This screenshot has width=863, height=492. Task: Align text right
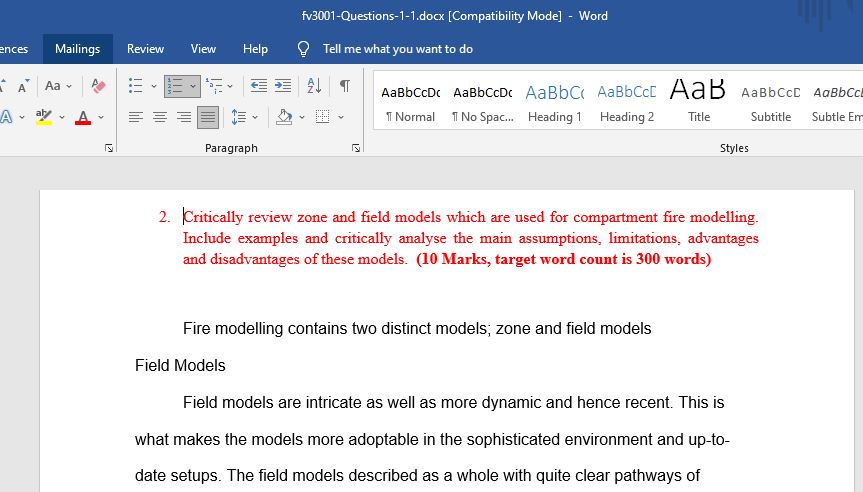click(x=184, y=117)
